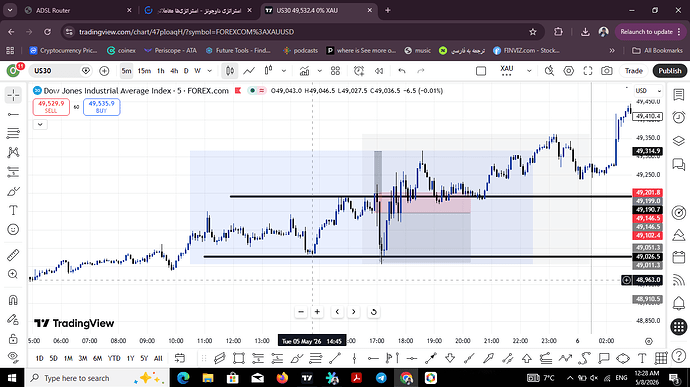690x387 pixels.
Task: Select the YTD date range
Action: (x=114, y=358)
